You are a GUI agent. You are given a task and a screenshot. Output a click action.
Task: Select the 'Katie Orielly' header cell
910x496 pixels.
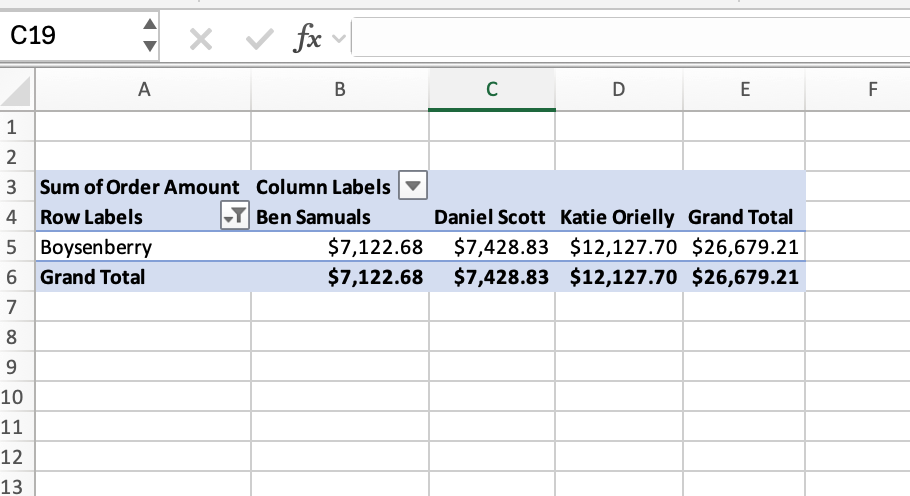click(619, 217)
